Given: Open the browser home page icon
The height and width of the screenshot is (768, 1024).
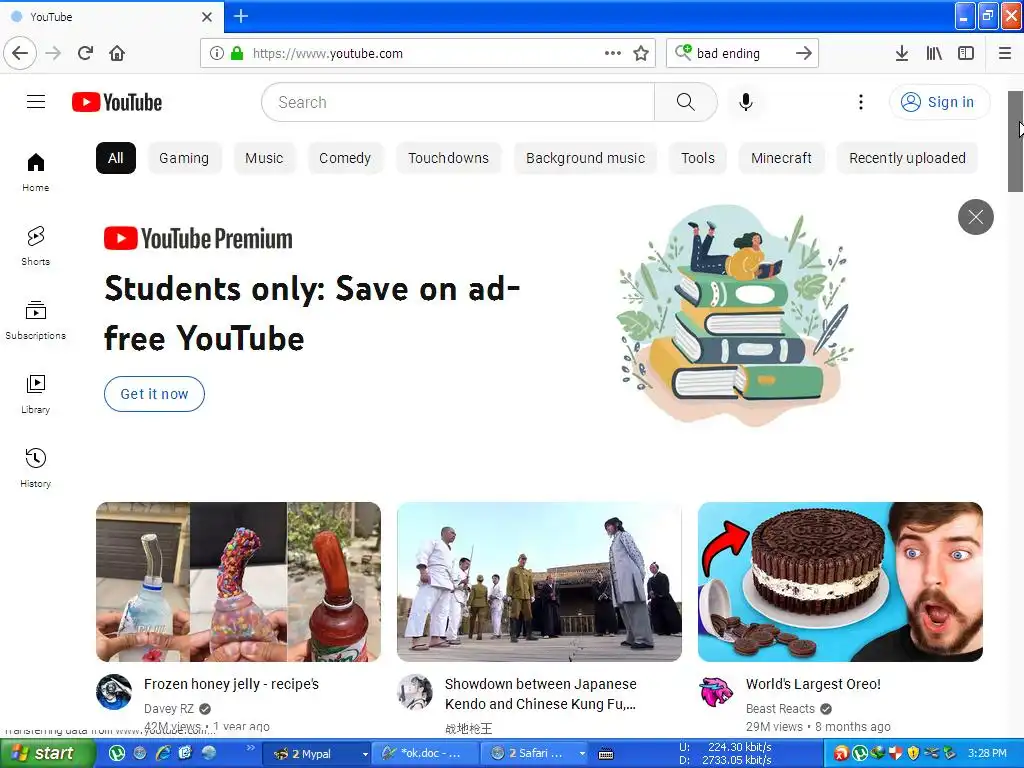Looking at the screenshot, I should (x=117, y=53).
